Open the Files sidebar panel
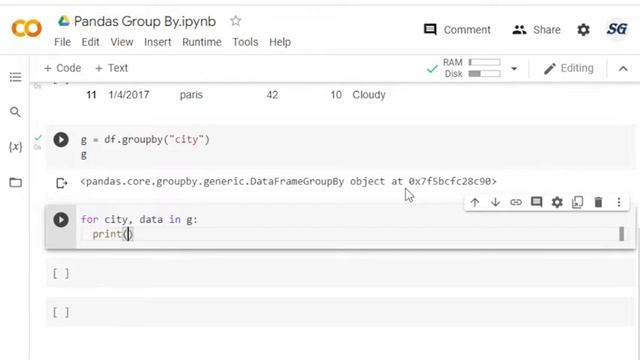640x360 pixels. tap(16, 182)
